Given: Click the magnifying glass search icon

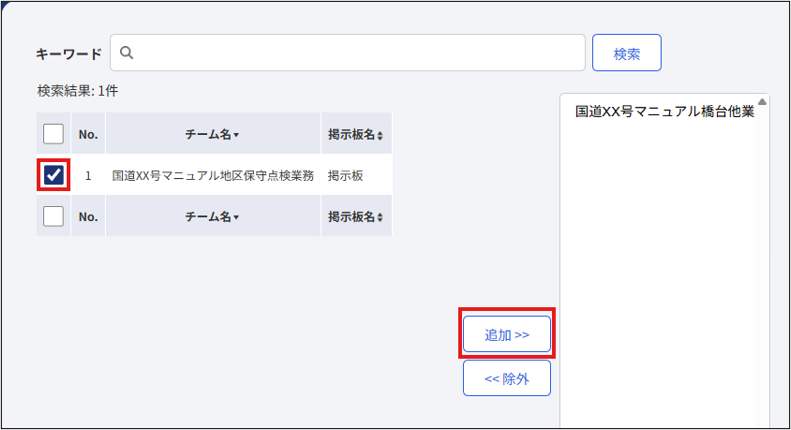Looking at the screenshot, I should point(127,52).
